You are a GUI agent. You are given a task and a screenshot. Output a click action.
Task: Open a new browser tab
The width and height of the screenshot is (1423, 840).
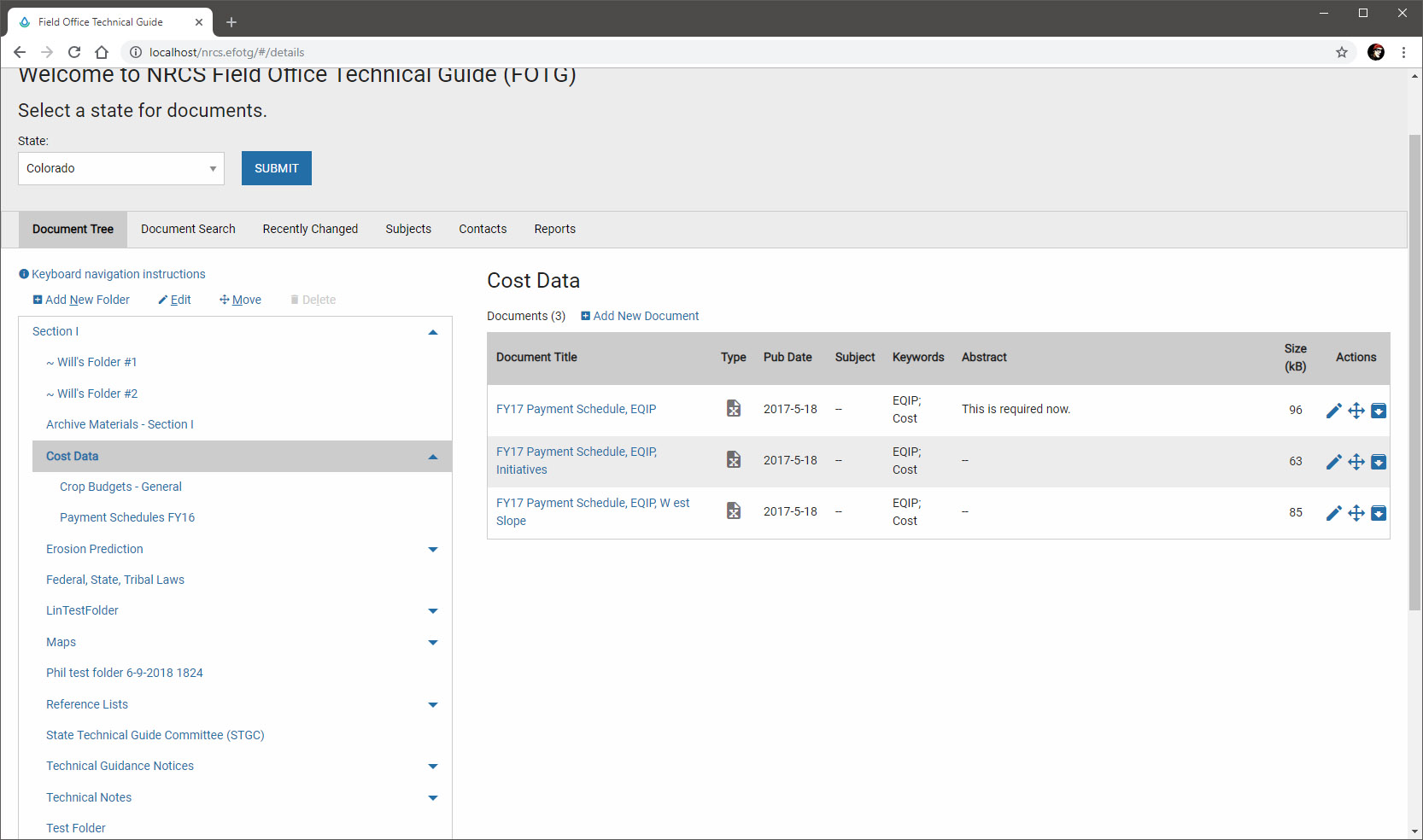pyautogui.click(x=231, y=22)
